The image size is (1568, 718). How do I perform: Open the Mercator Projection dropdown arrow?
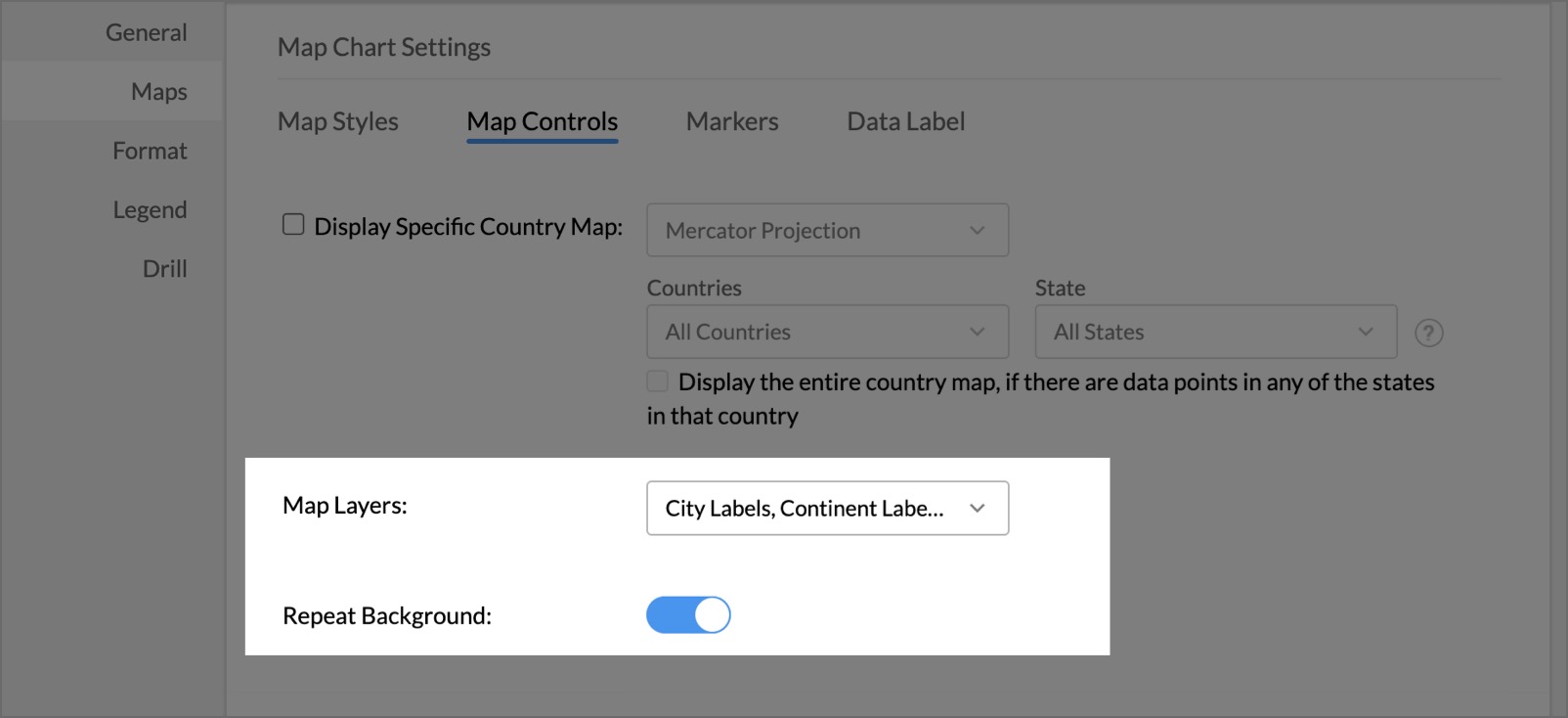pos(977,230)
